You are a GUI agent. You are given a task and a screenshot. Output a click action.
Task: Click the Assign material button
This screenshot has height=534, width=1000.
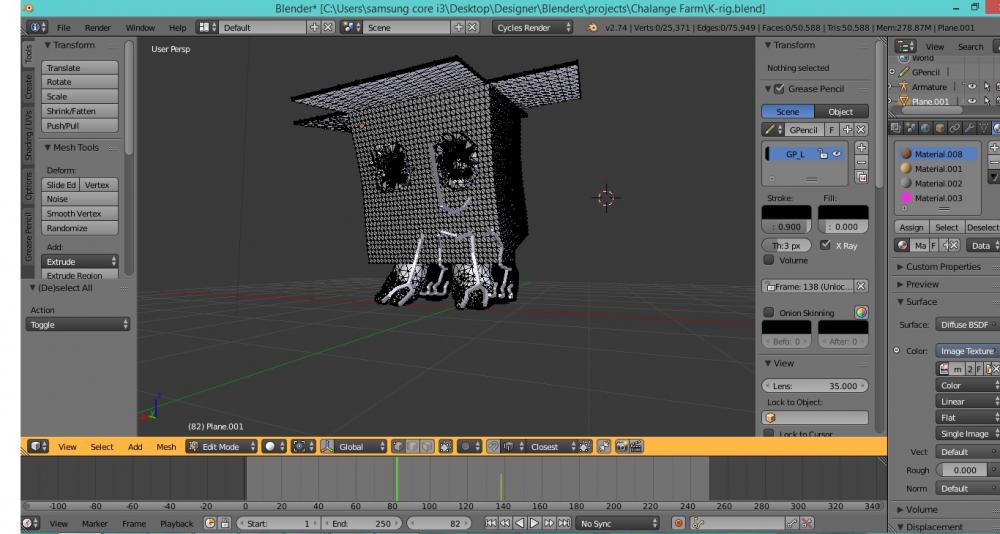click(911, 227)
